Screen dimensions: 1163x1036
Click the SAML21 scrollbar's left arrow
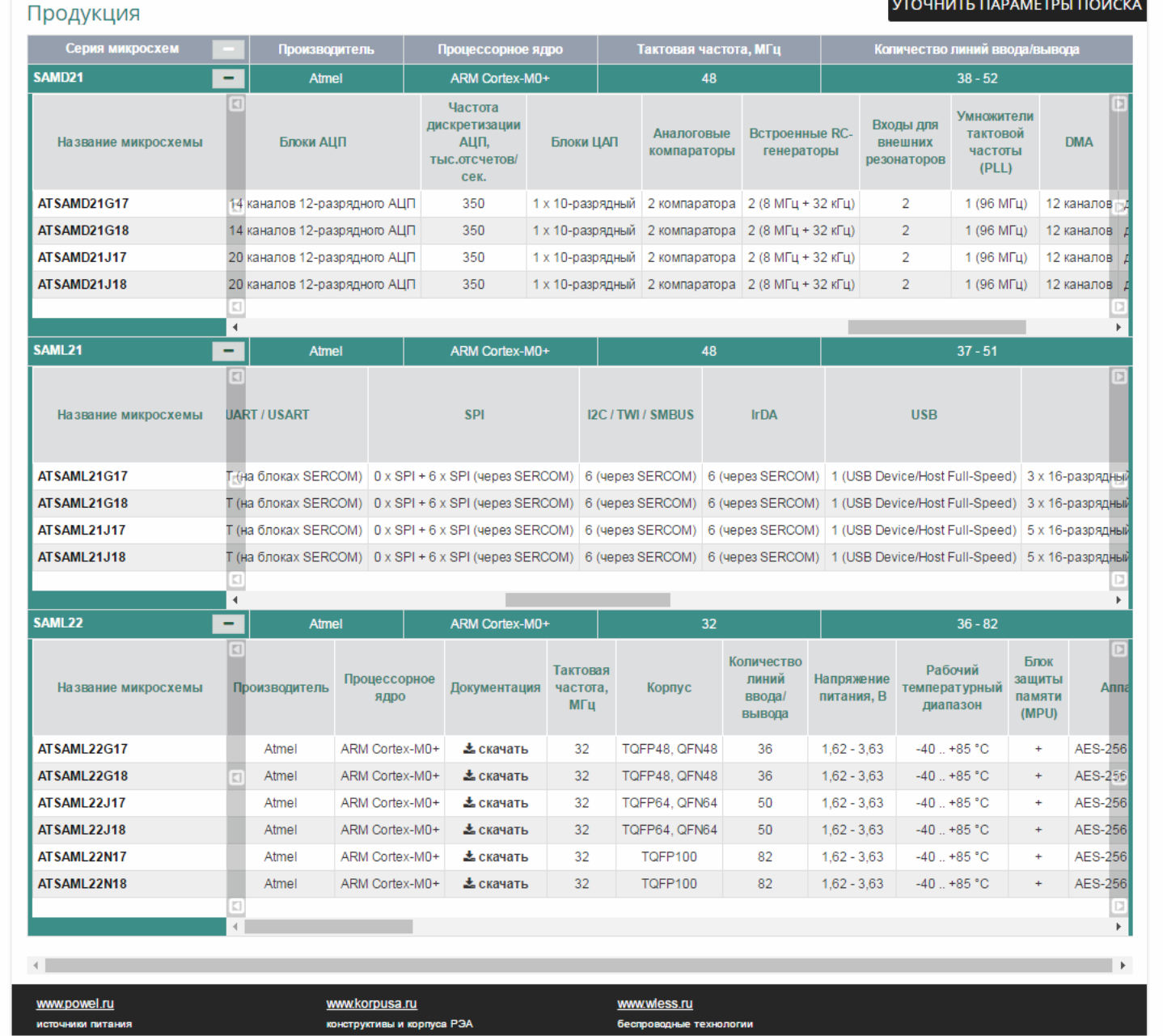[x=235, y=600]
